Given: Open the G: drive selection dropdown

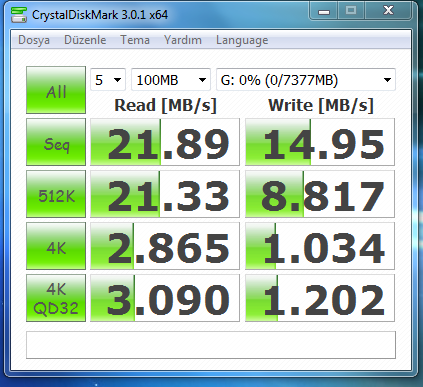Looking at the screenshot, I should click(306, 80).
